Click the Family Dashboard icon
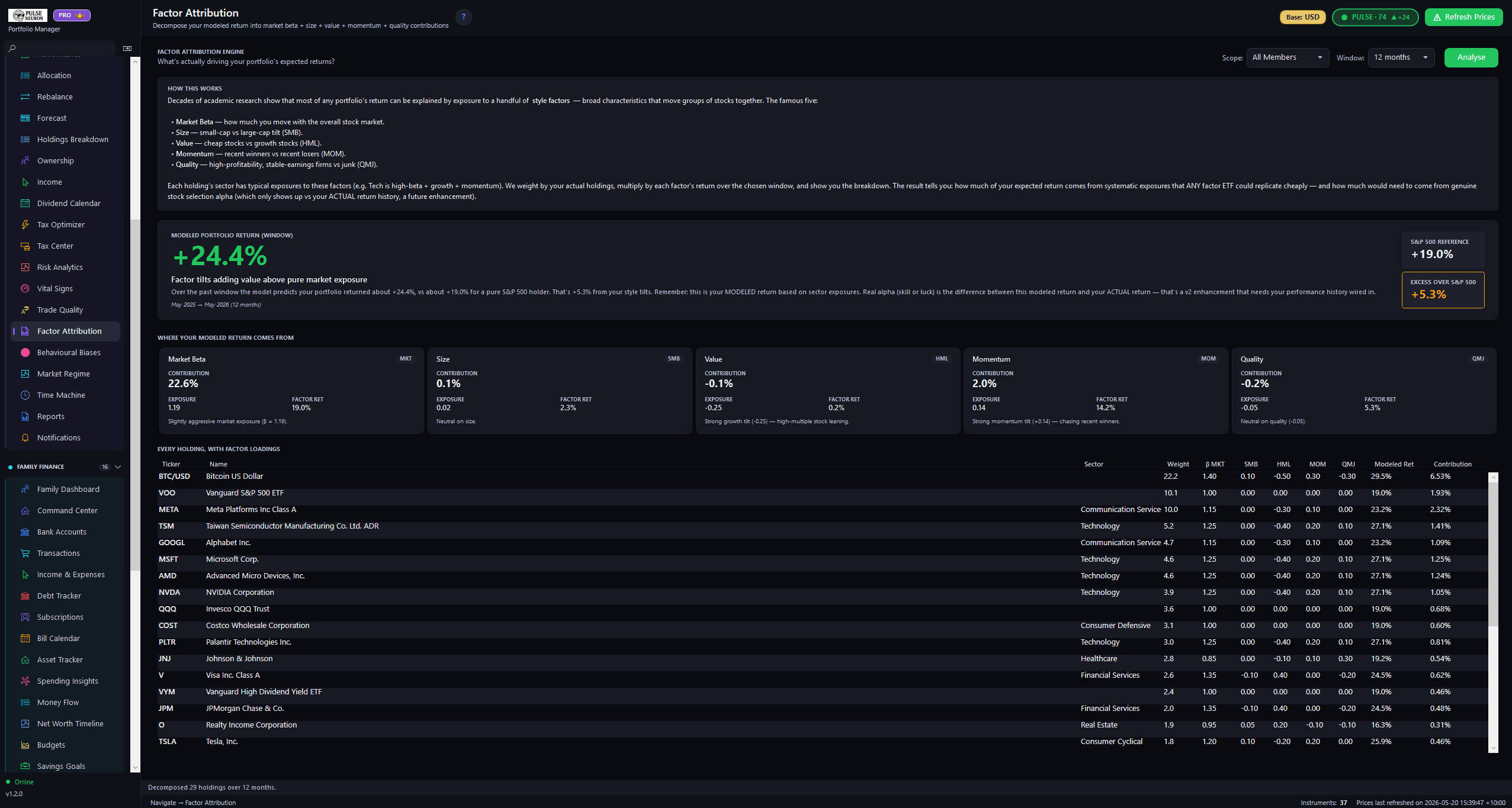The image size is (1512, 808). tap(25, 489)
